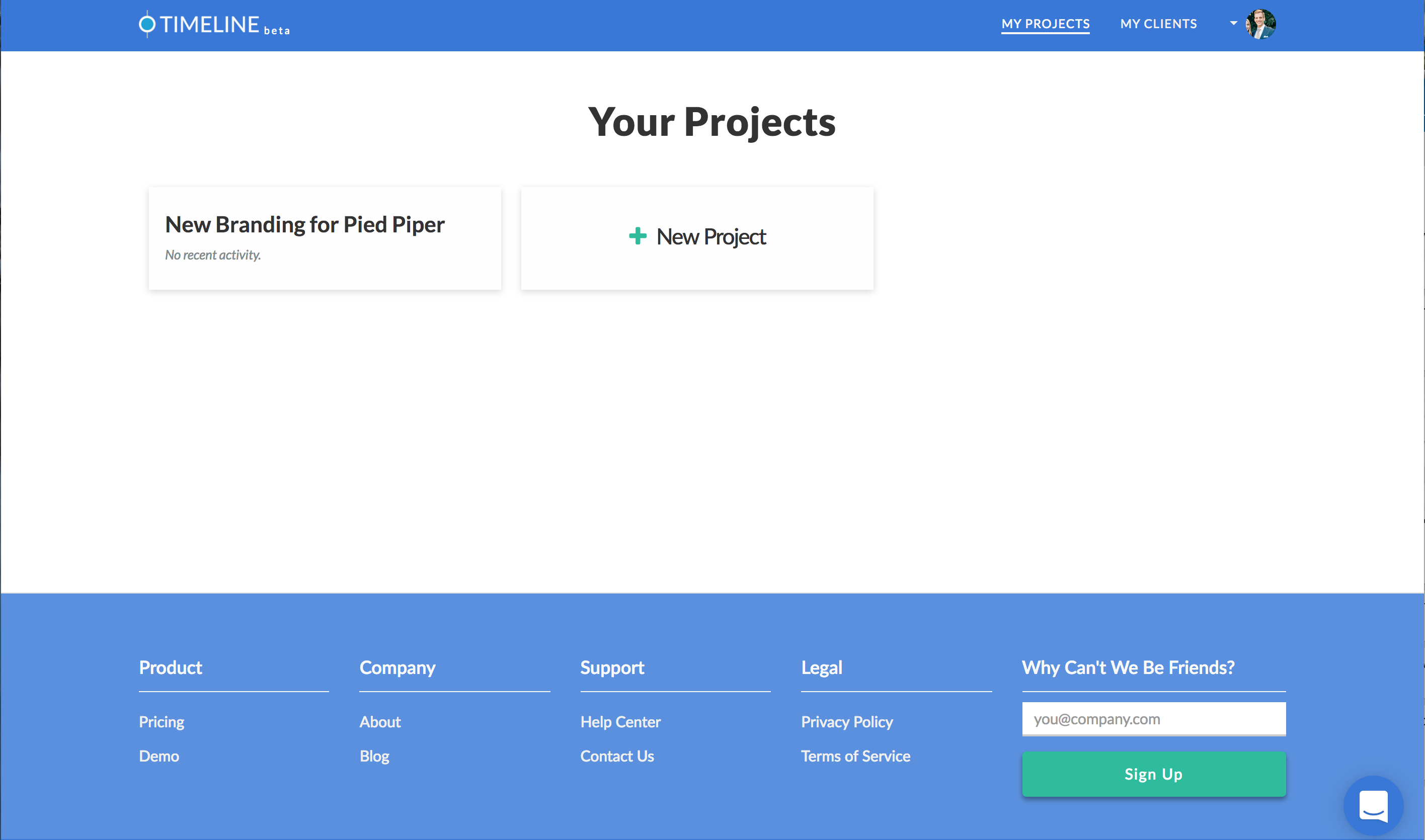The image size is (1425, 840).
Task: Click the Company footer heading
Action: click(398, 668)
